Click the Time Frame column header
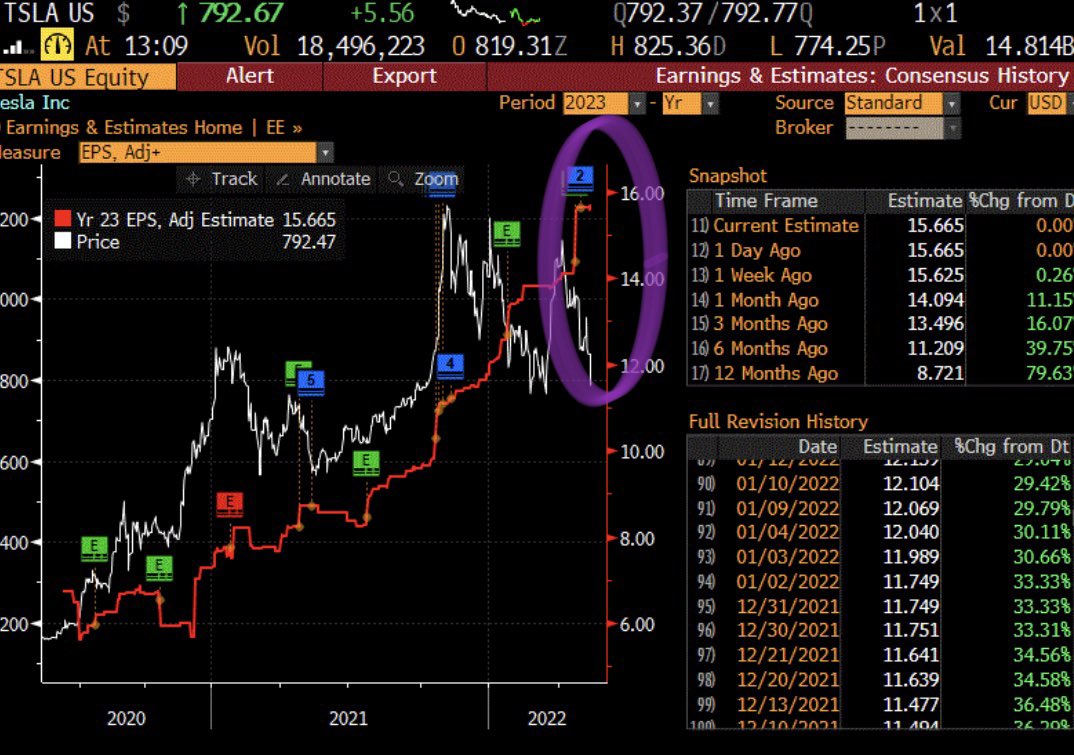The width and height of the screenshot is (1074, 755). point(766,201)
